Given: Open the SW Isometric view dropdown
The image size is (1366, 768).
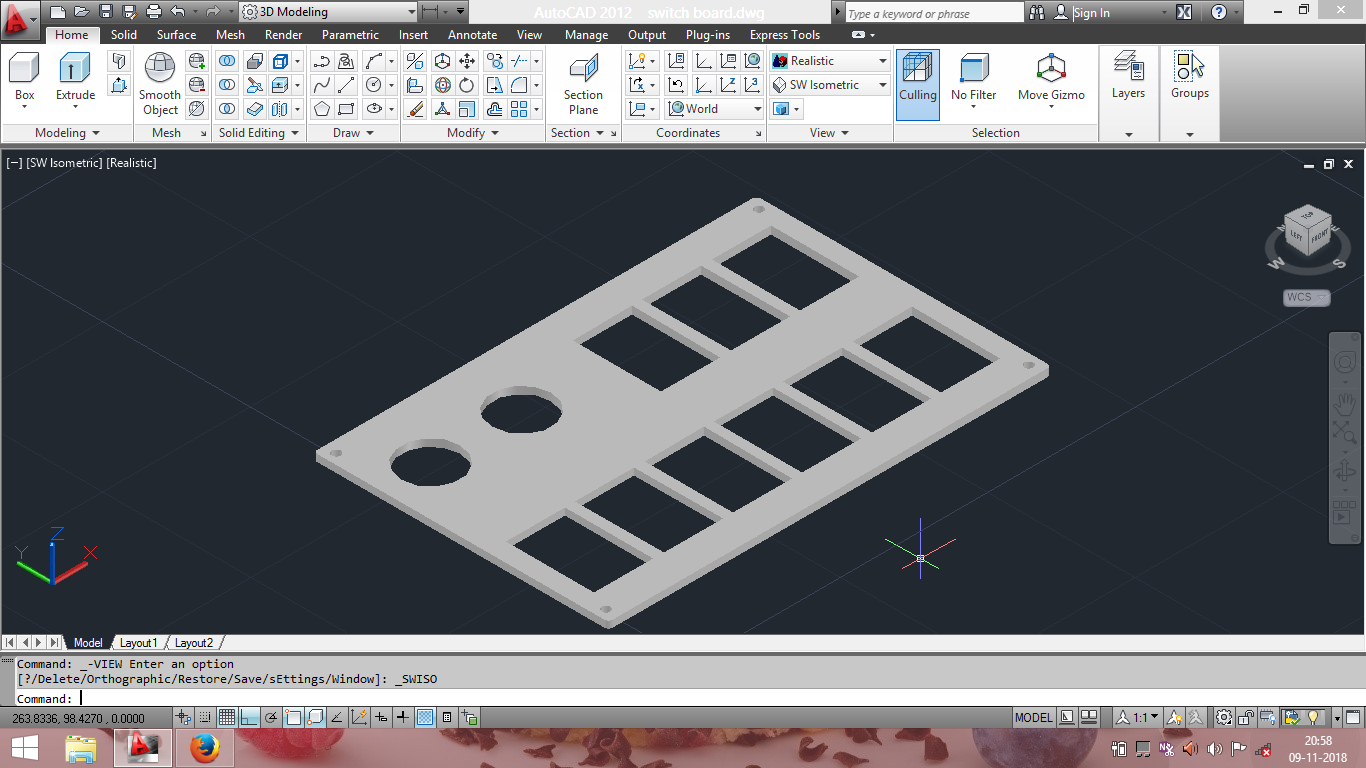Looking at the screenshot, I should [x=829, y=85].
